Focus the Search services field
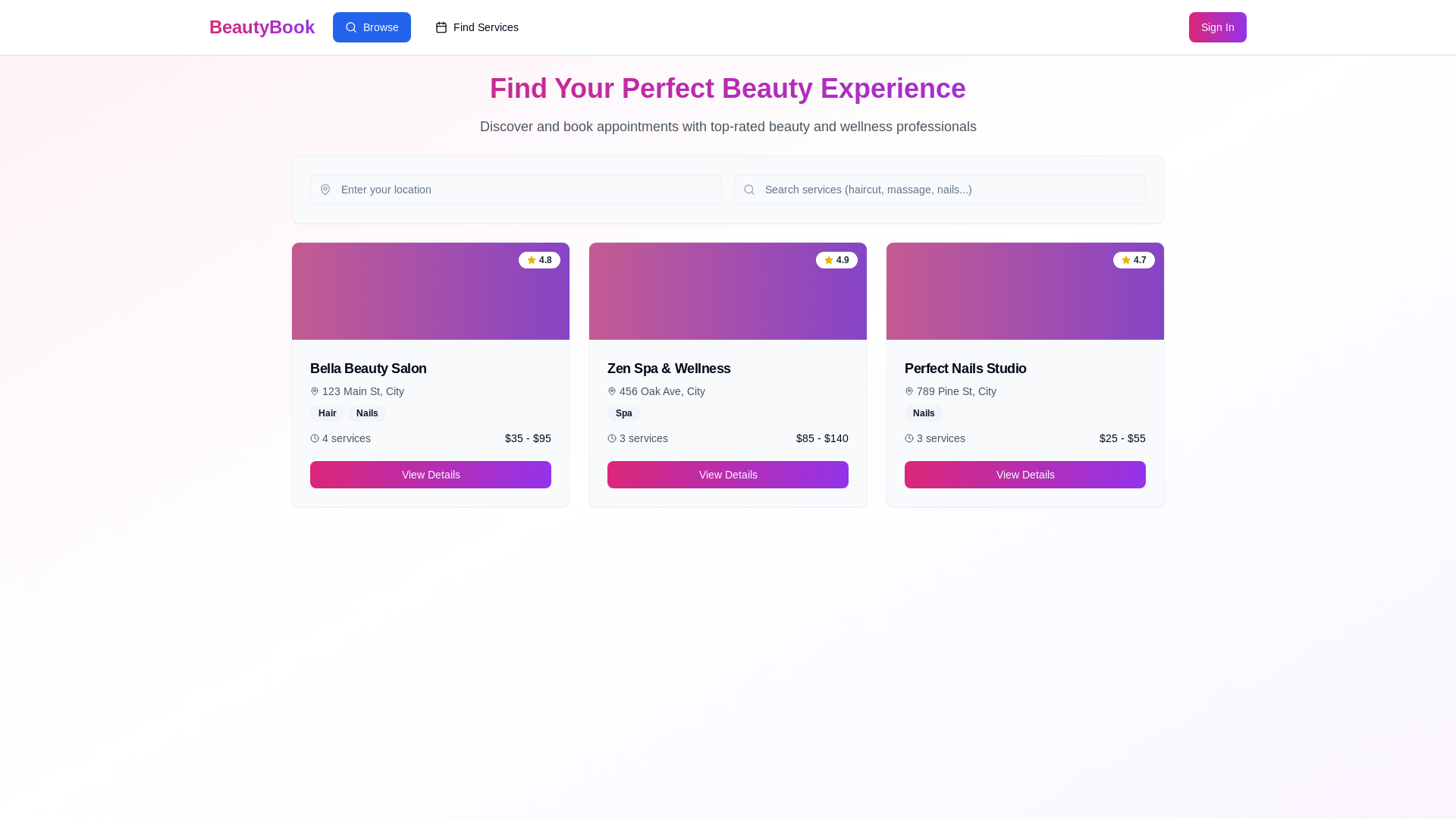 point(940,190)
